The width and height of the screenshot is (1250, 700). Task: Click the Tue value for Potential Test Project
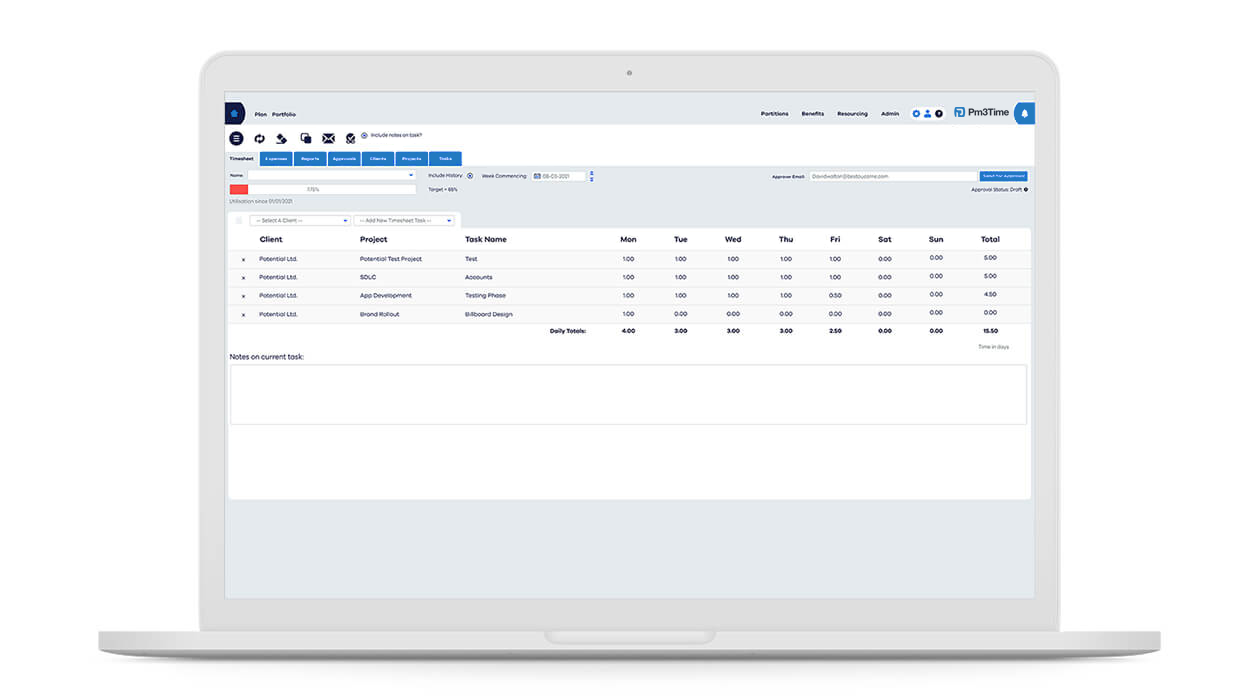click(681, 259)
